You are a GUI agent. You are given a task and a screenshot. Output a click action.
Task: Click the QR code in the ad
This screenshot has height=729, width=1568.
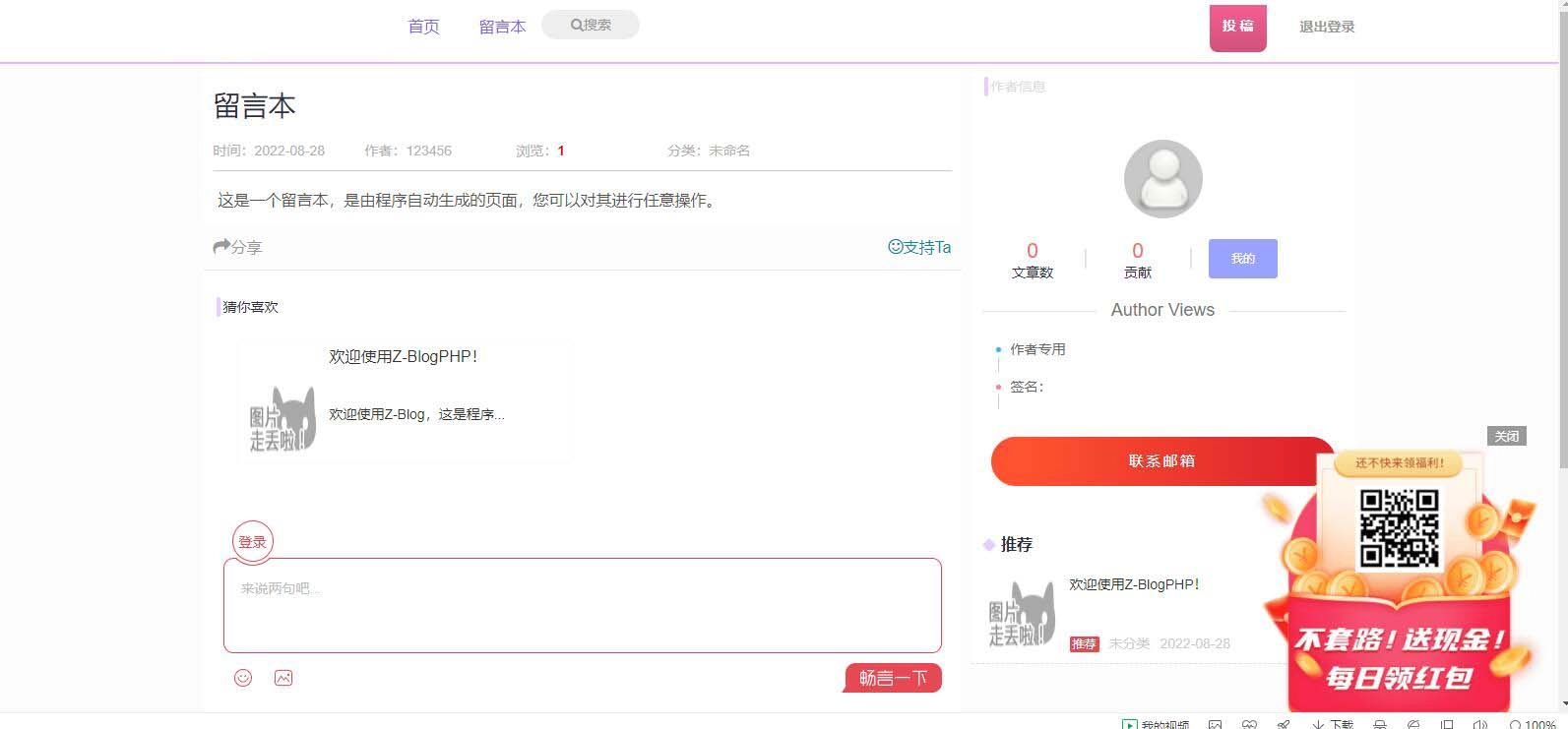(x=1399, y=528)
